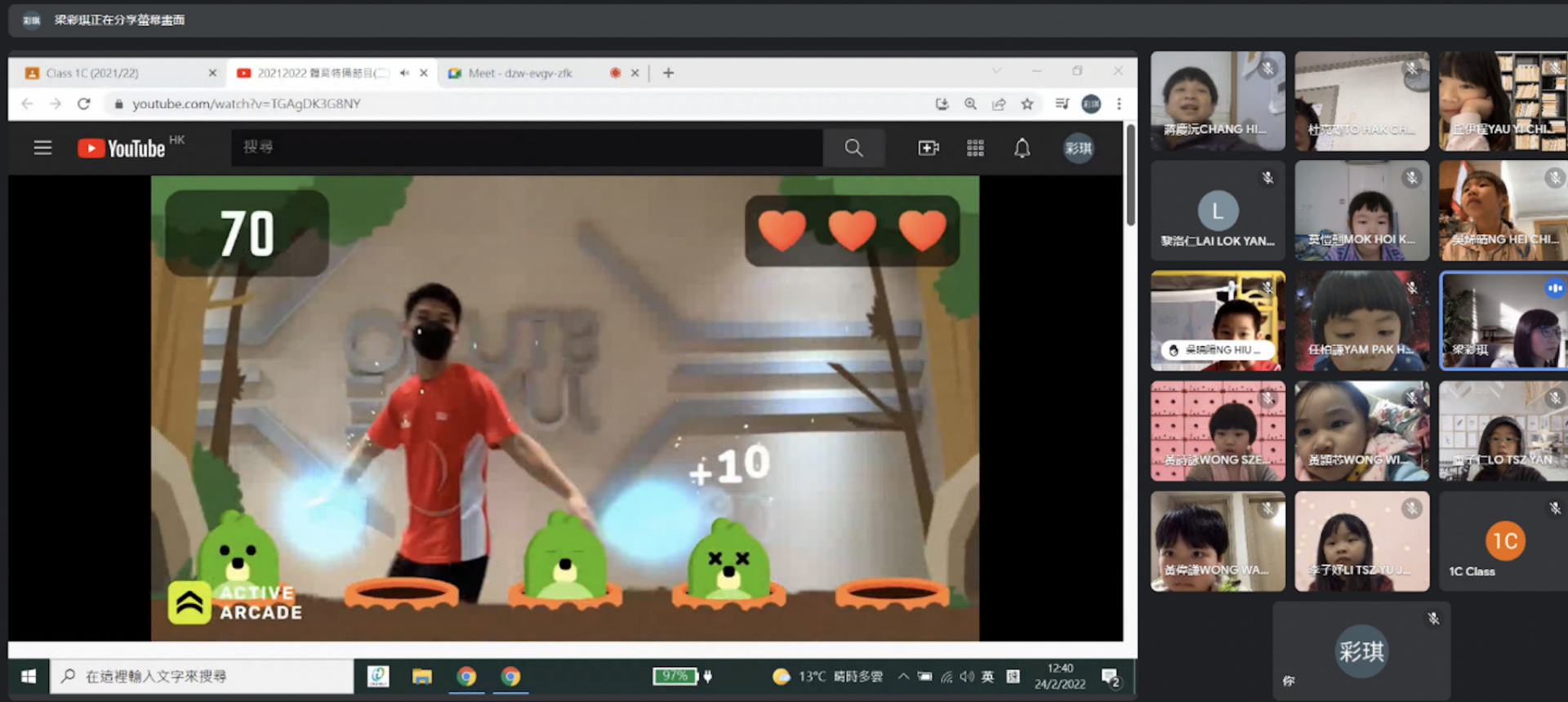Image resolution: width=1568 pixels, height=702 pixels.
Task: Click the Windows taskbar search box
Action: click(x=202, y=676)
